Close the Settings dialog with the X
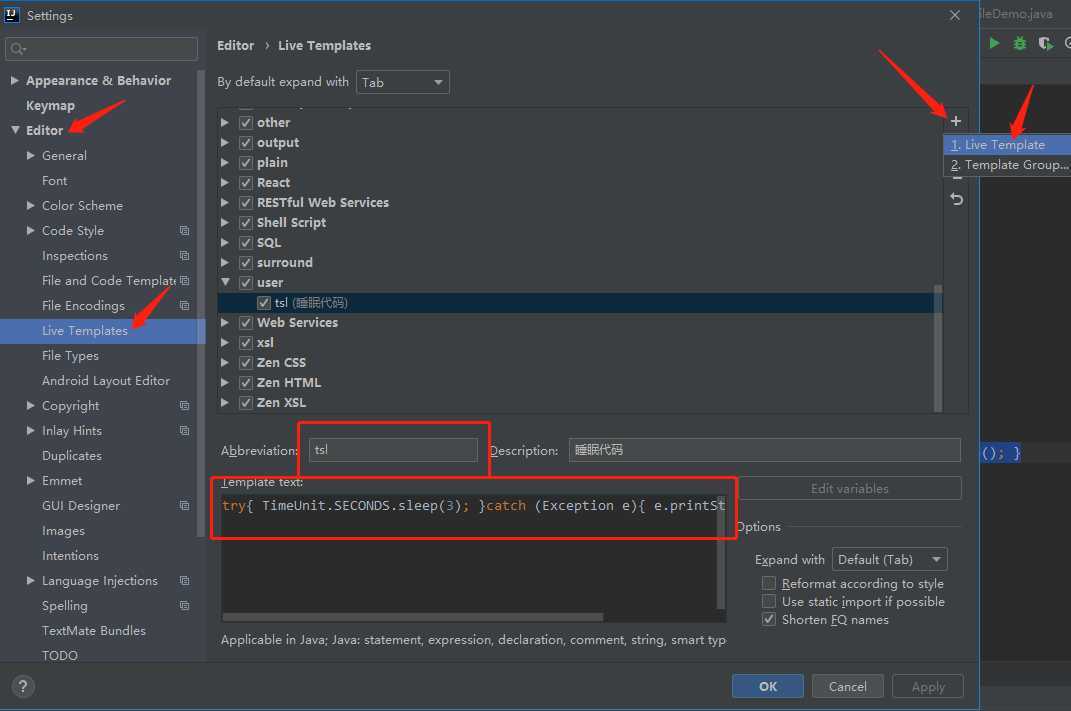This screenshot has height=711, width=1071. (955, 15)
